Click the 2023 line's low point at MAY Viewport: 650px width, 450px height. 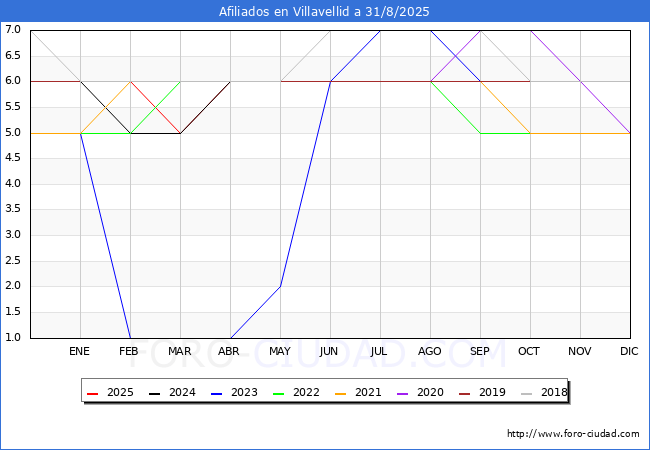click(x=280, y=286)
